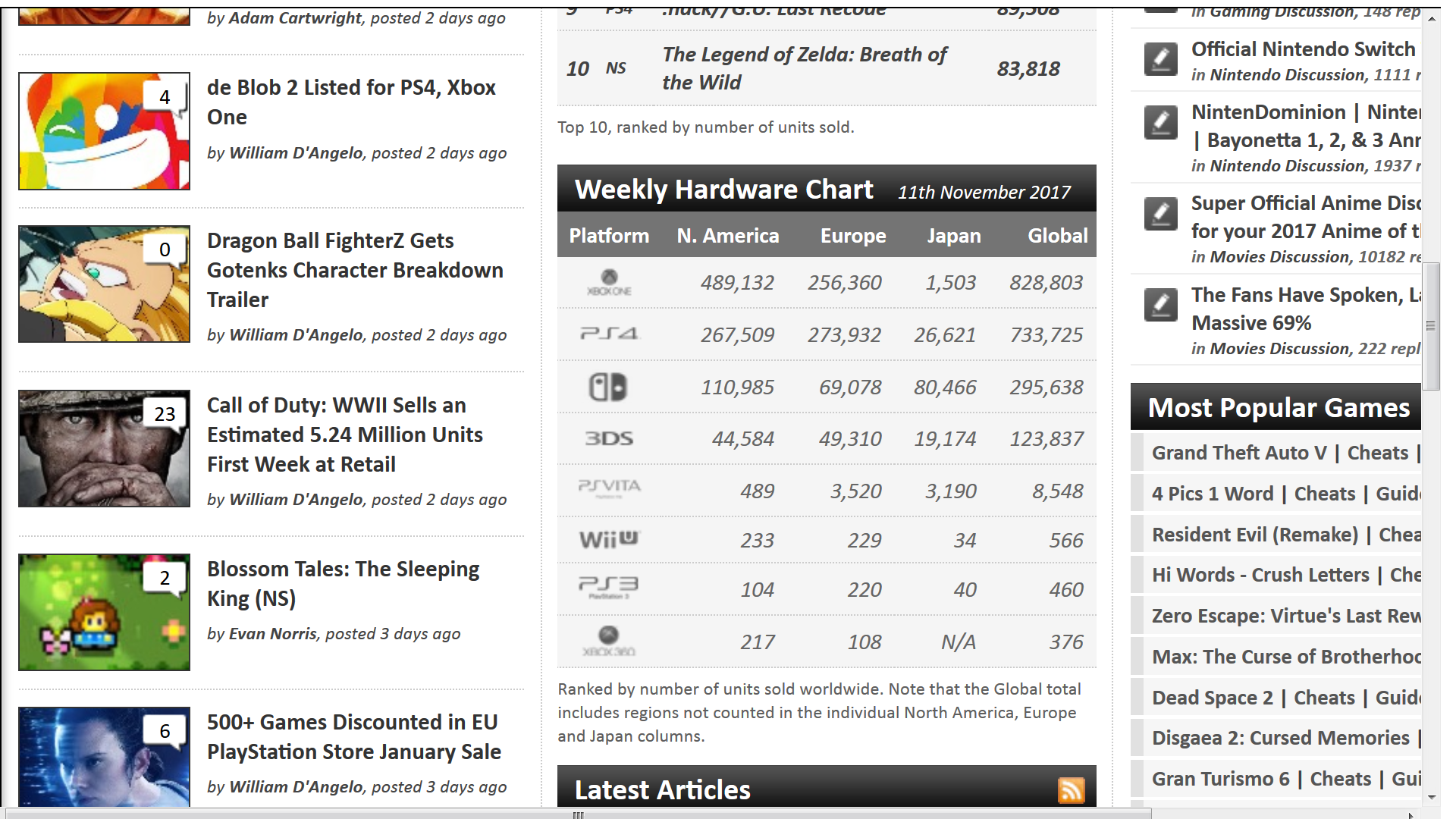Open Dragon Ball FighterZ article thumbnail
The height and width of the screenshot is (819, 1456).
pos(104,284)
